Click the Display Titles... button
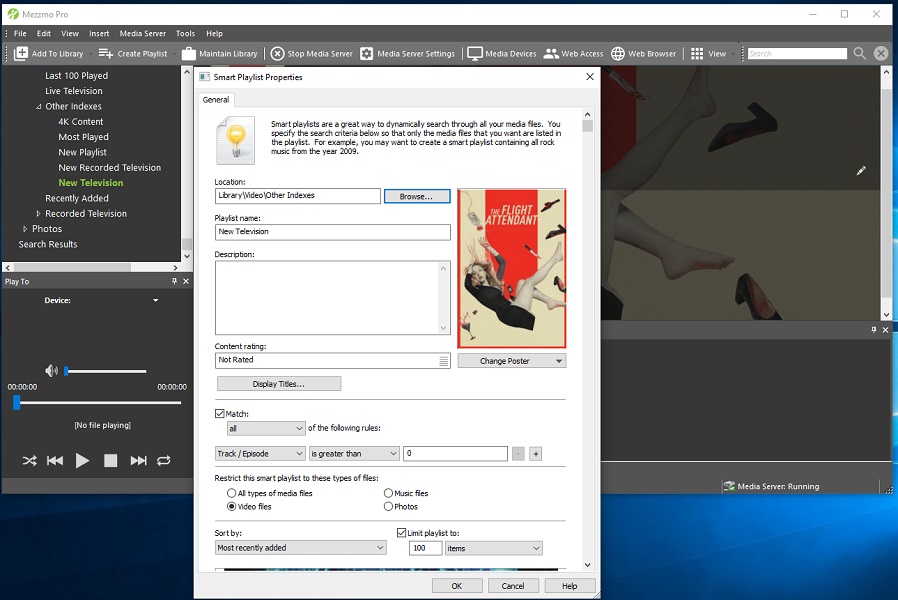 click(x=279, y=384)
